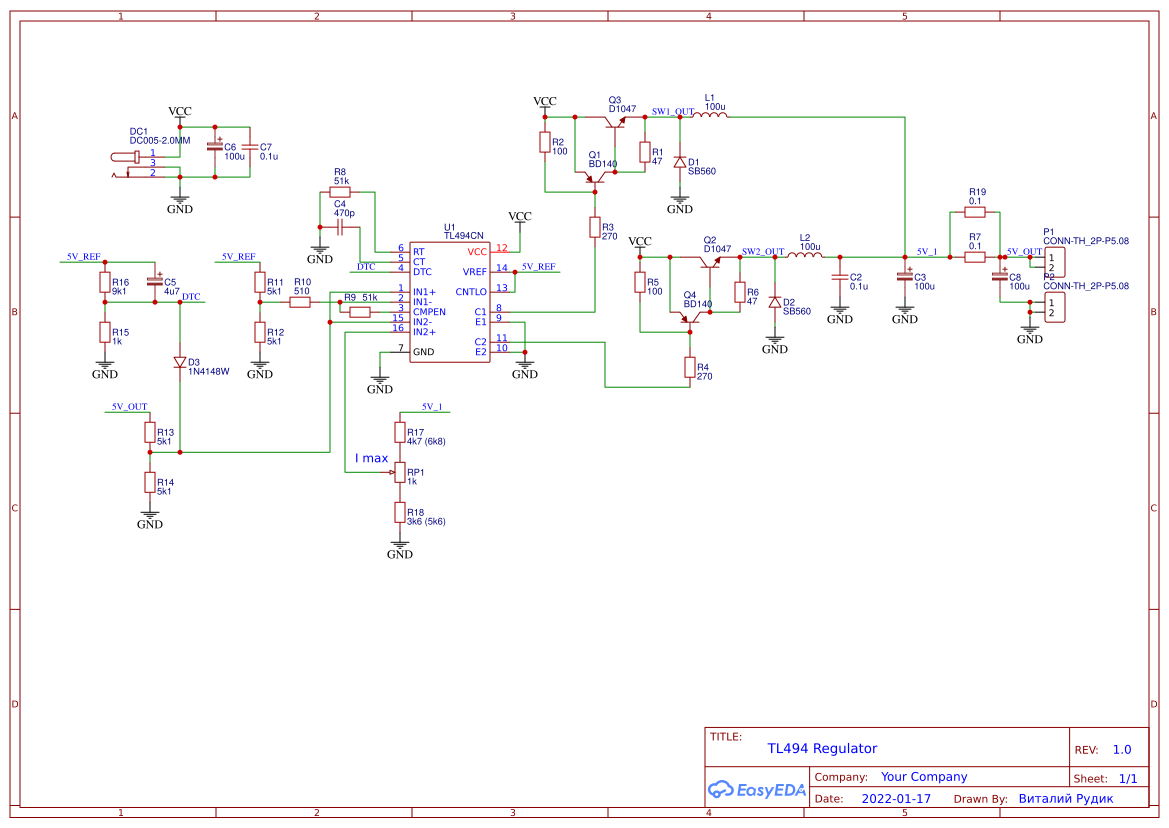Click the DC005-2.0MM part name

click(x=160, y=140)
